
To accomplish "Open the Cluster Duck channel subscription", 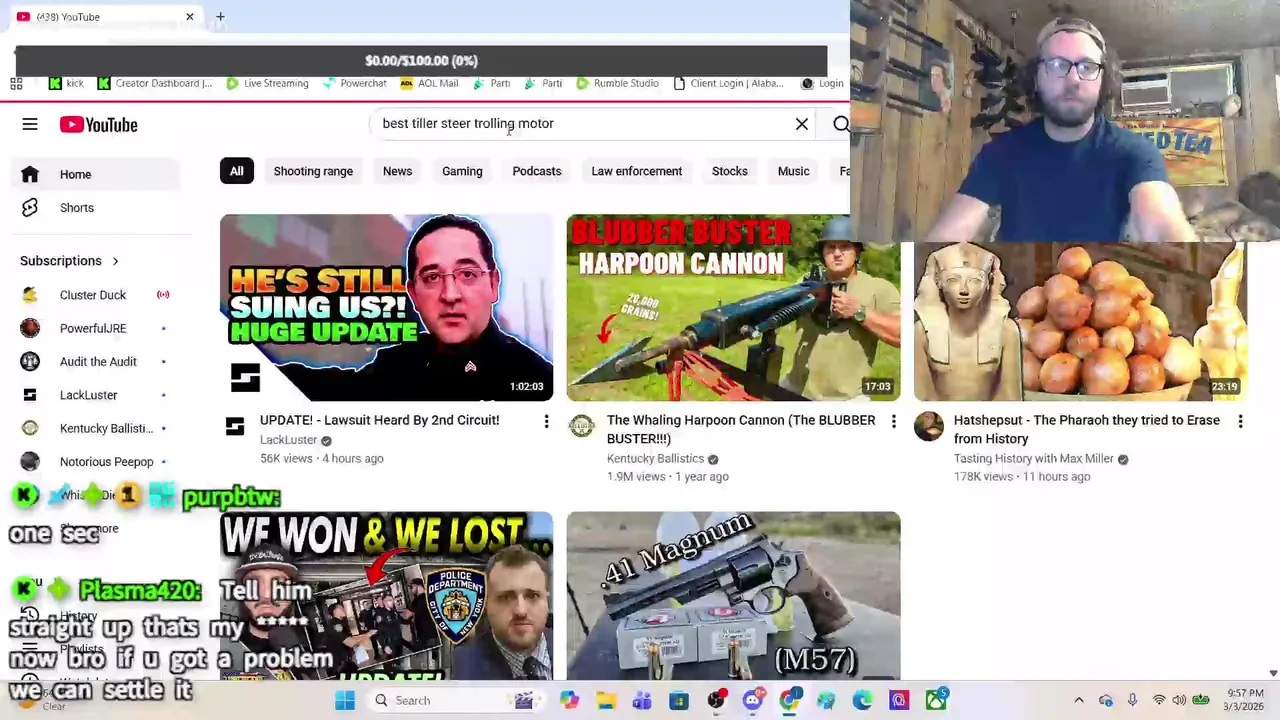I will (x=97, y=295).
